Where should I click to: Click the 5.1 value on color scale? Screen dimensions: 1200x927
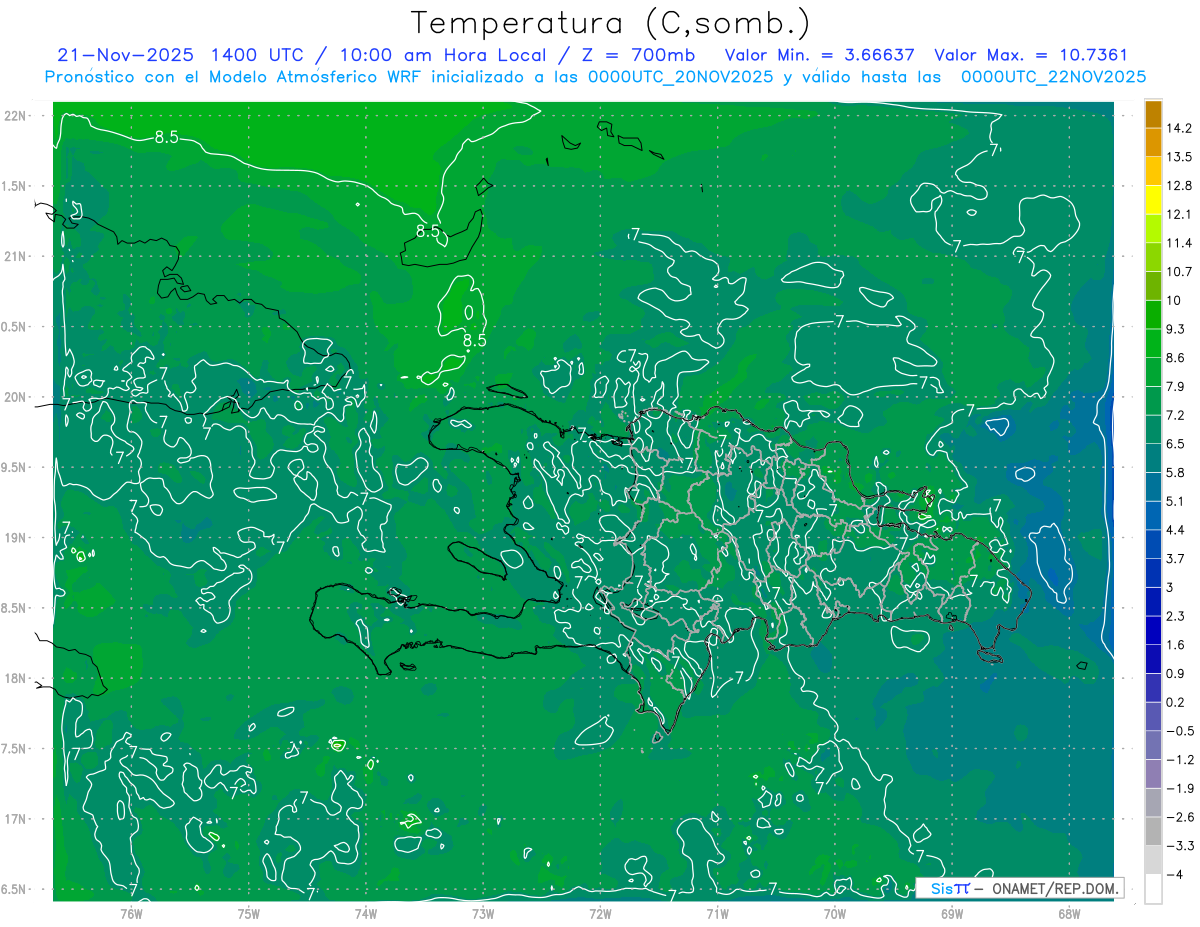pyautogui.click(x=1176, y=501)
